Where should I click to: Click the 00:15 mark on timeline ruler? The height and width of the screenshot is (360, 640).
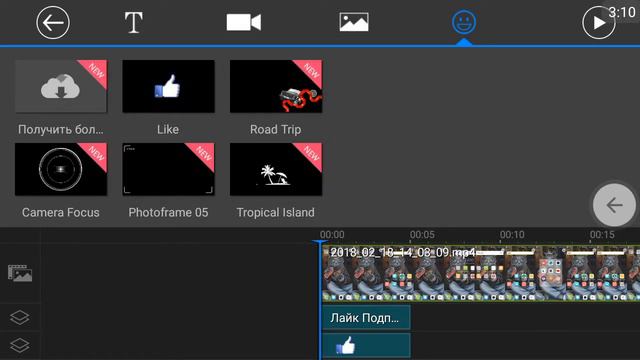602,235
